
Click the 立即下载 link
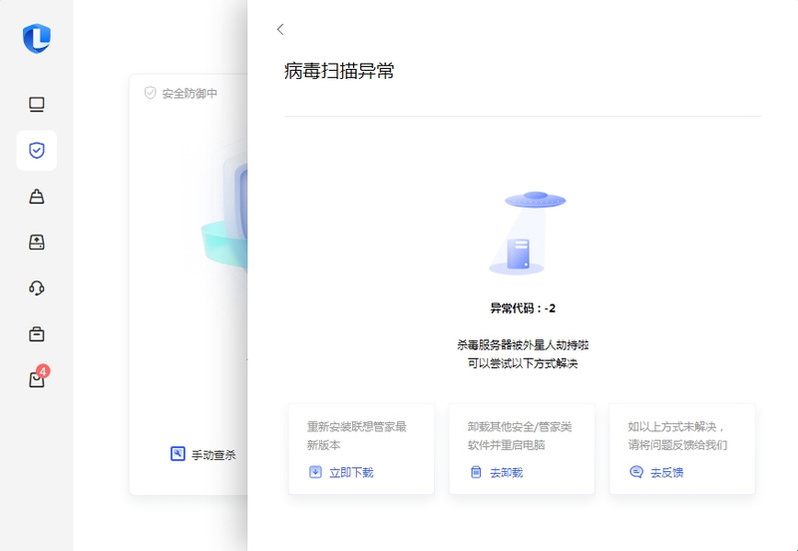point(351,472)
